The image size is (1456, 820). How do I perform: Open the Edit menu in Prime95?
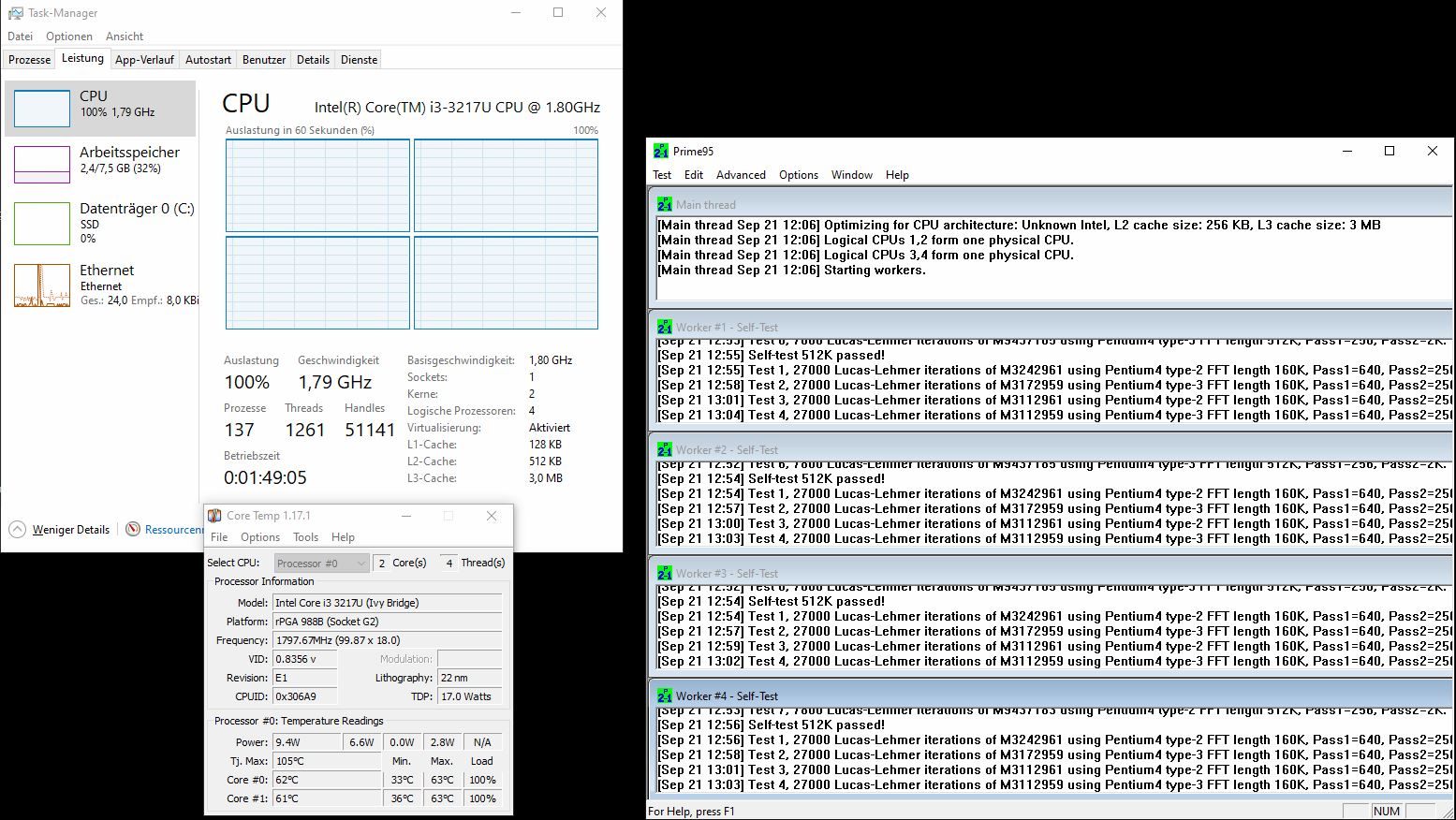[694, 175]
